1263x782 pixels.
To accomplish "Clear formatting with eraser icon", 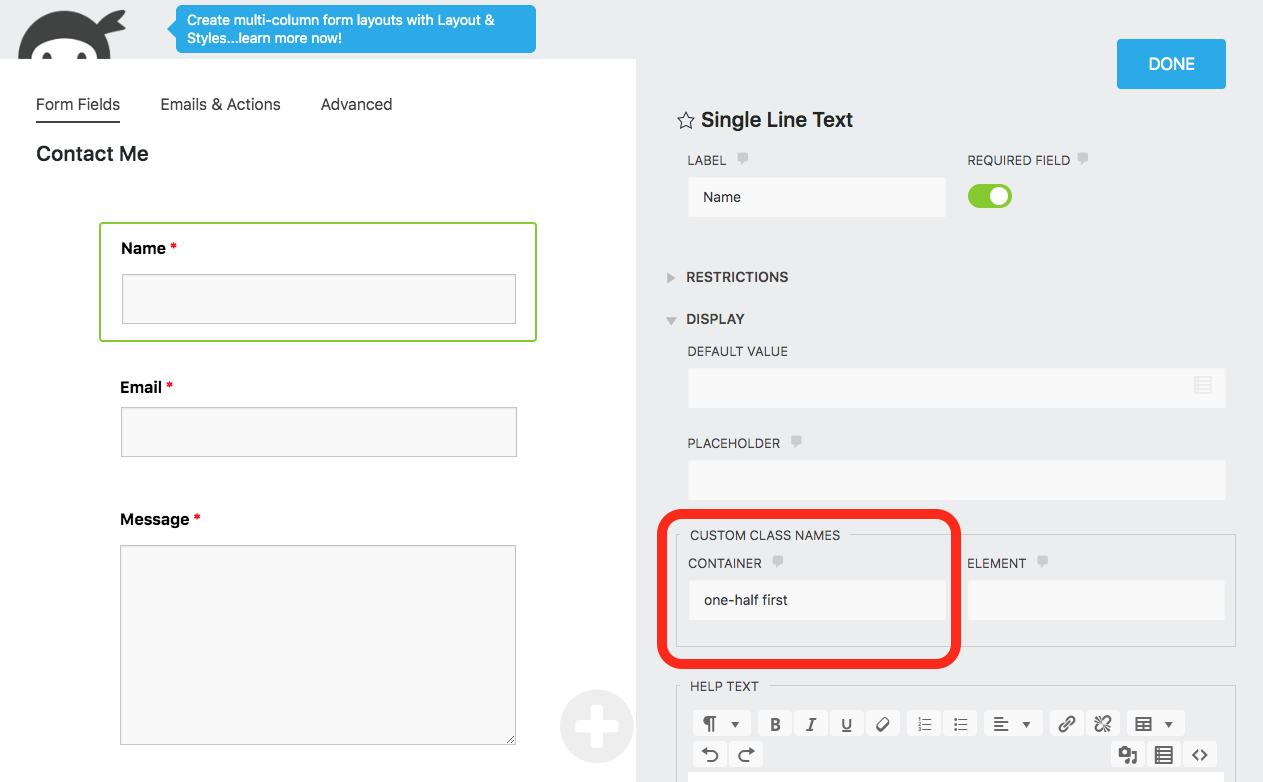I will (882, 724).
